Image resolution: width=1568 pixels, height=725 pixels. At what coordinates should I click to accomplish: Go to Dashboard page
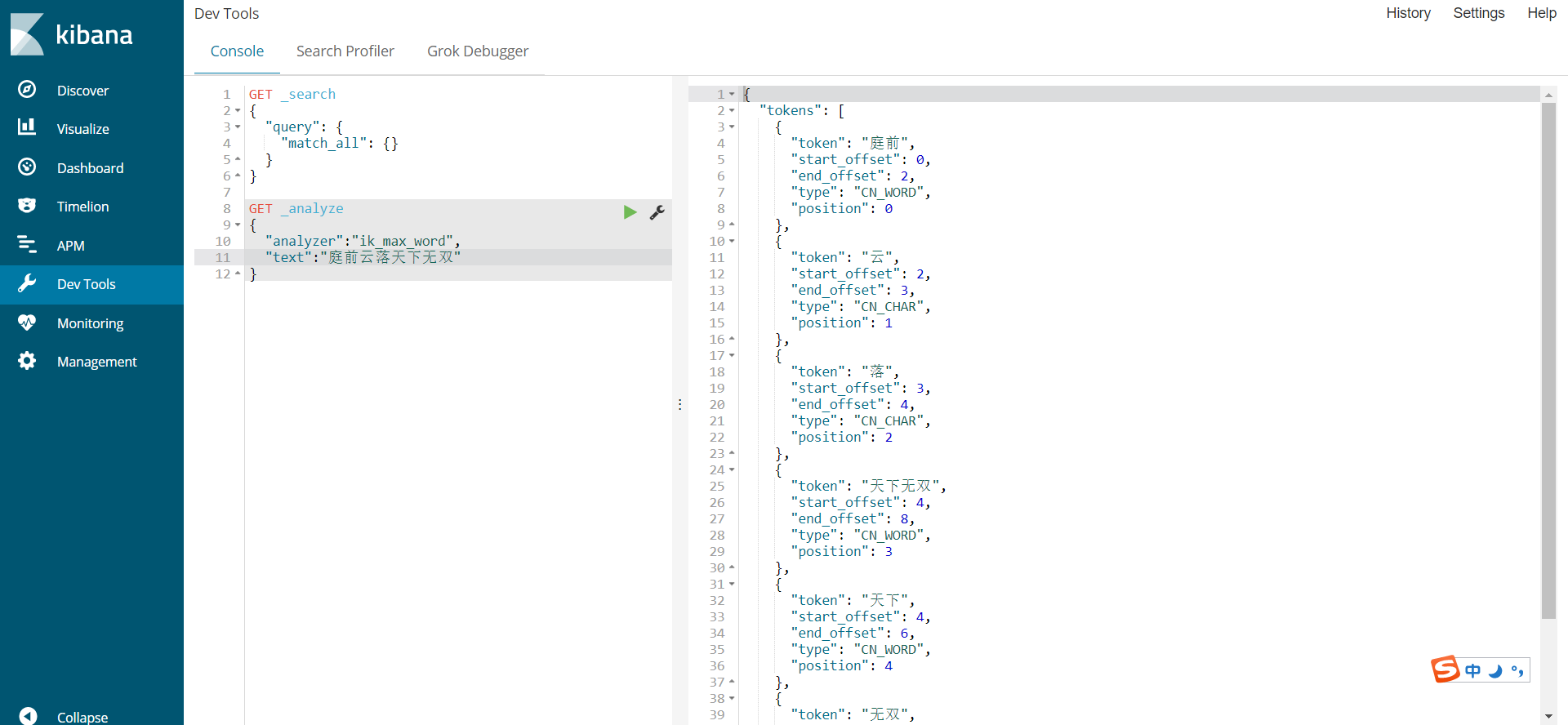coord(91,168)
